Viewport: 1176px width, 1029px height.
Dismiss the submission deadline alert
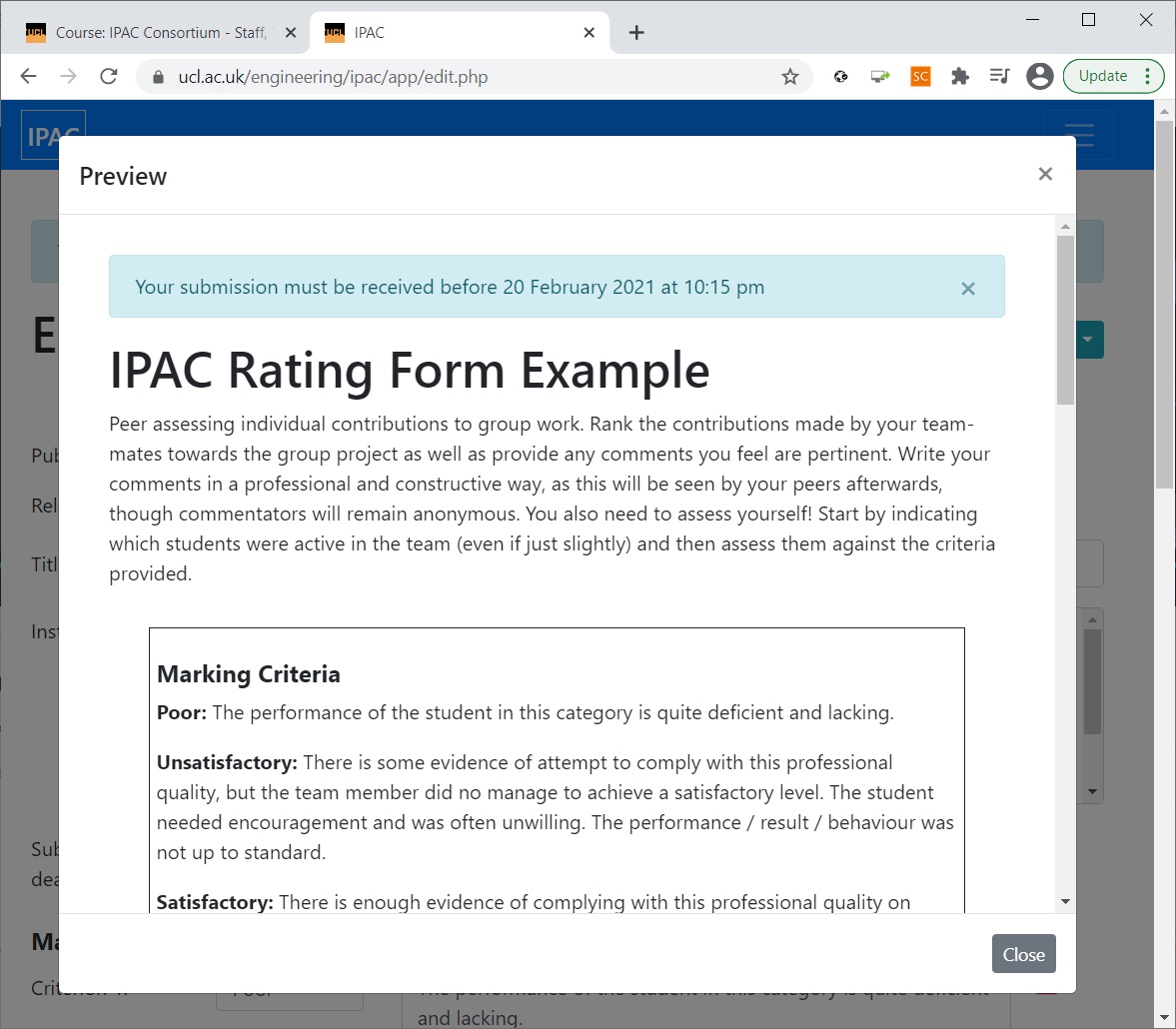[967, 289]
